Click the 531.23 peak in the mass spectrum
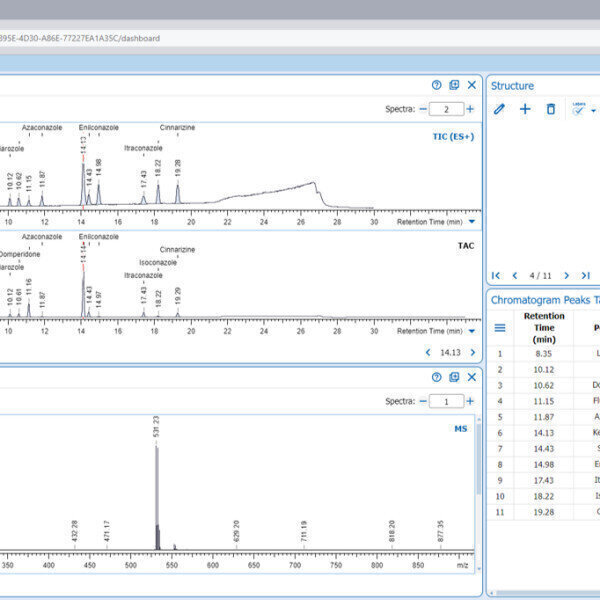600x600 pixels. [x=157, y=497]
